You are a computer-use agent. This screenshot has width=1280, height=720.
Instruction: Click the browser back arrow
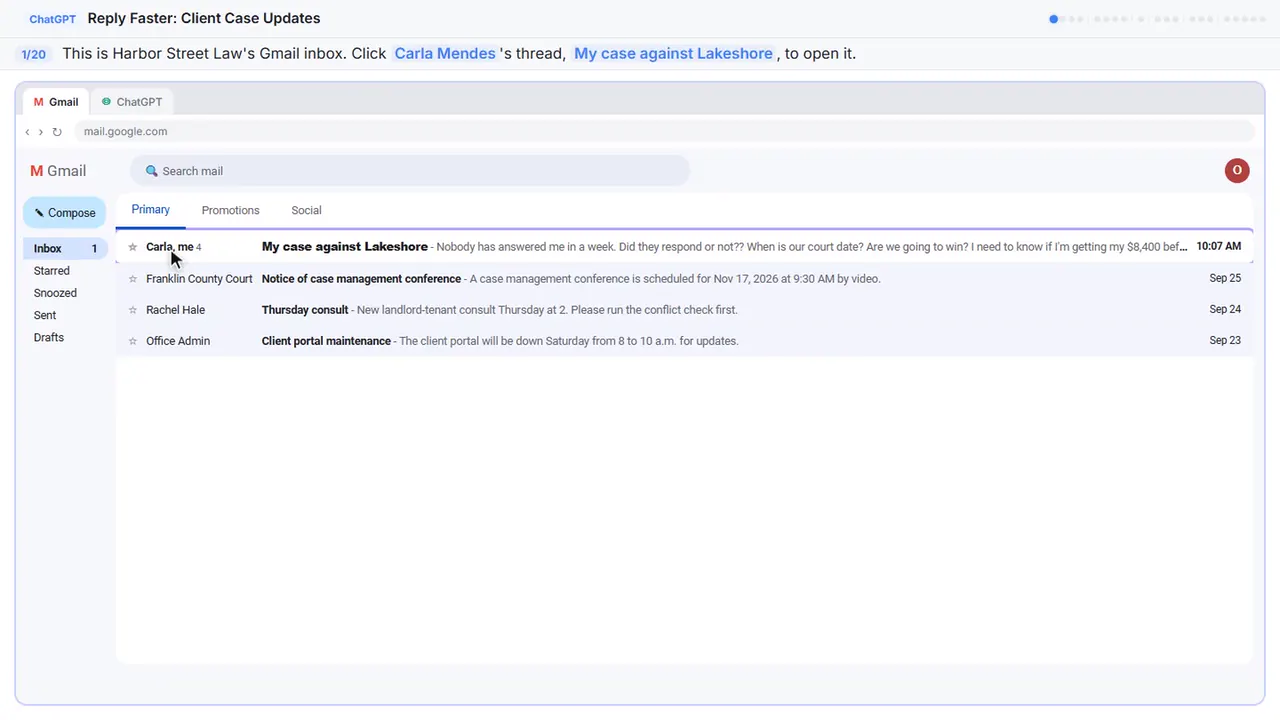click(28, 132)
